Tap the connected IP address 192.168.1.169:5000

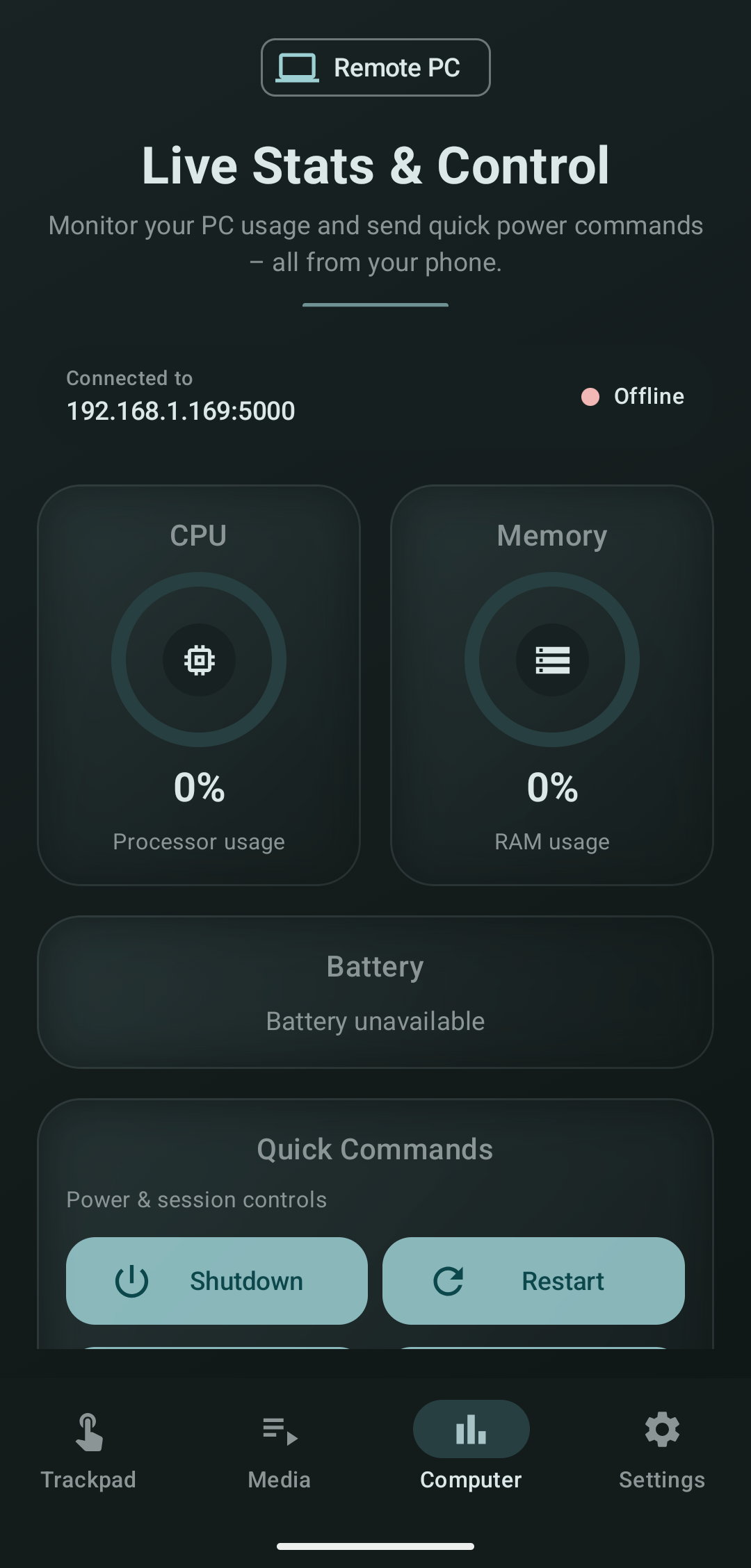pyautogui.click(x=181, y=411)
